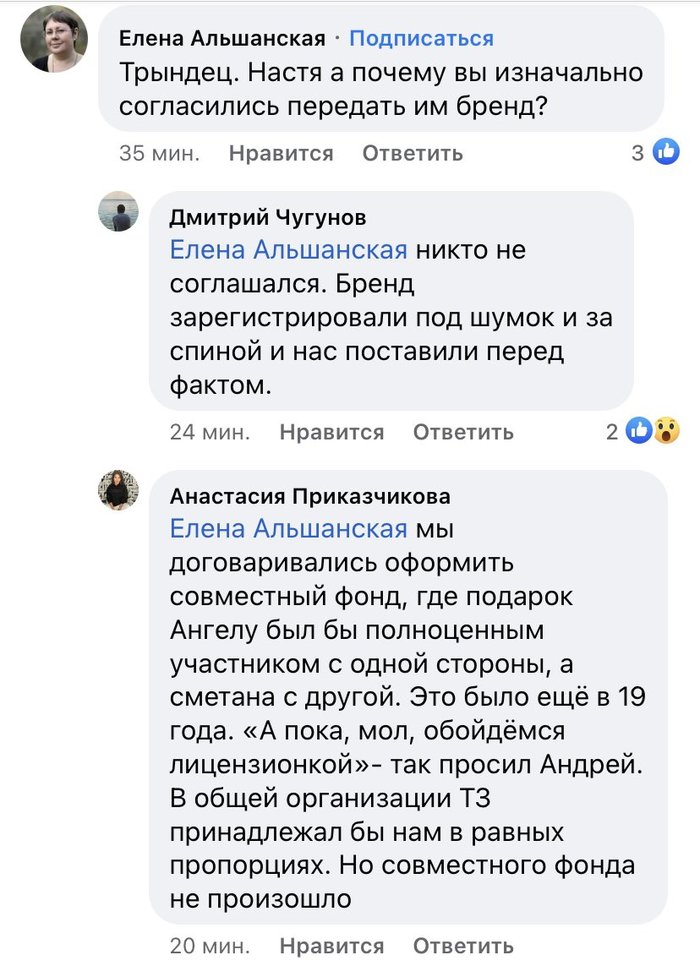Screen dimensions: 700x966
Task: Click Елена Альшанская mention in Дмитрий's reply
Action: coord(289,250)
